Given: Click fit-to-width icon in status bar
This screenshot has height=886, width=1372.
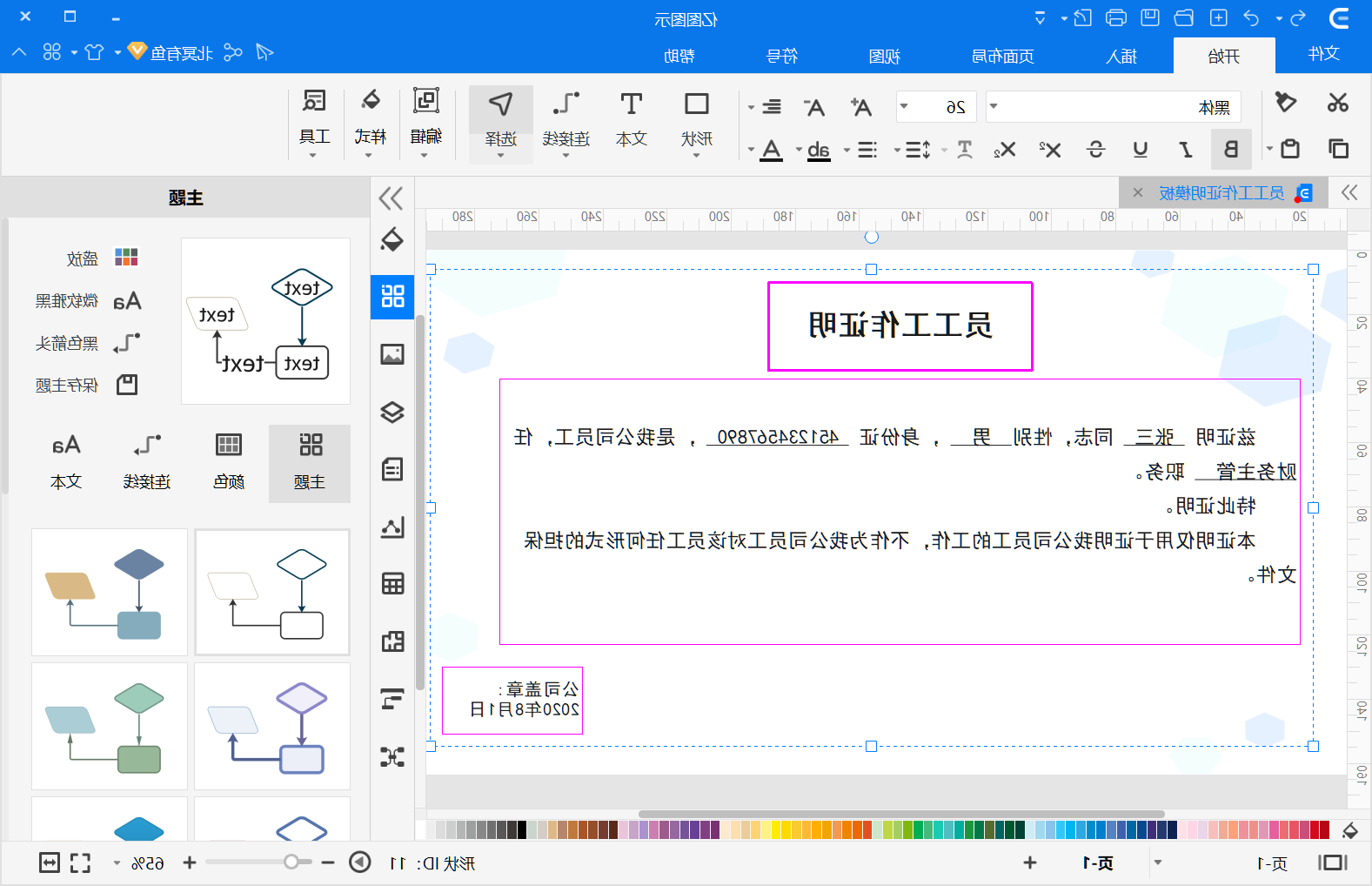Looking at the screenshot, I should pyautogui.click(x=50, y=863).
